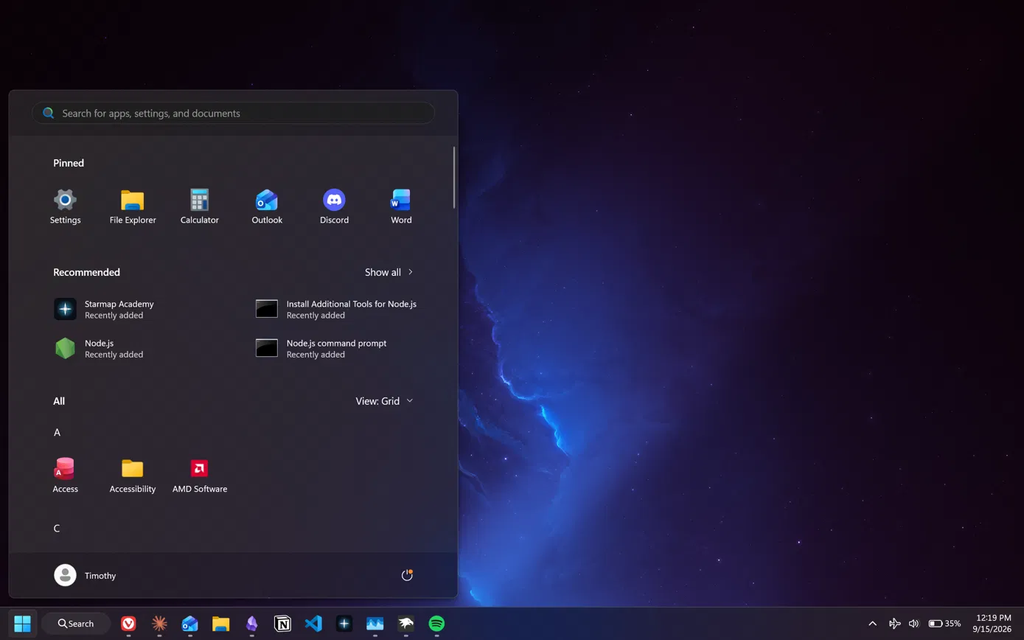The image size is (1024, 640).
Task: Click the letter A group header
Action: click(x=57, y=432)
